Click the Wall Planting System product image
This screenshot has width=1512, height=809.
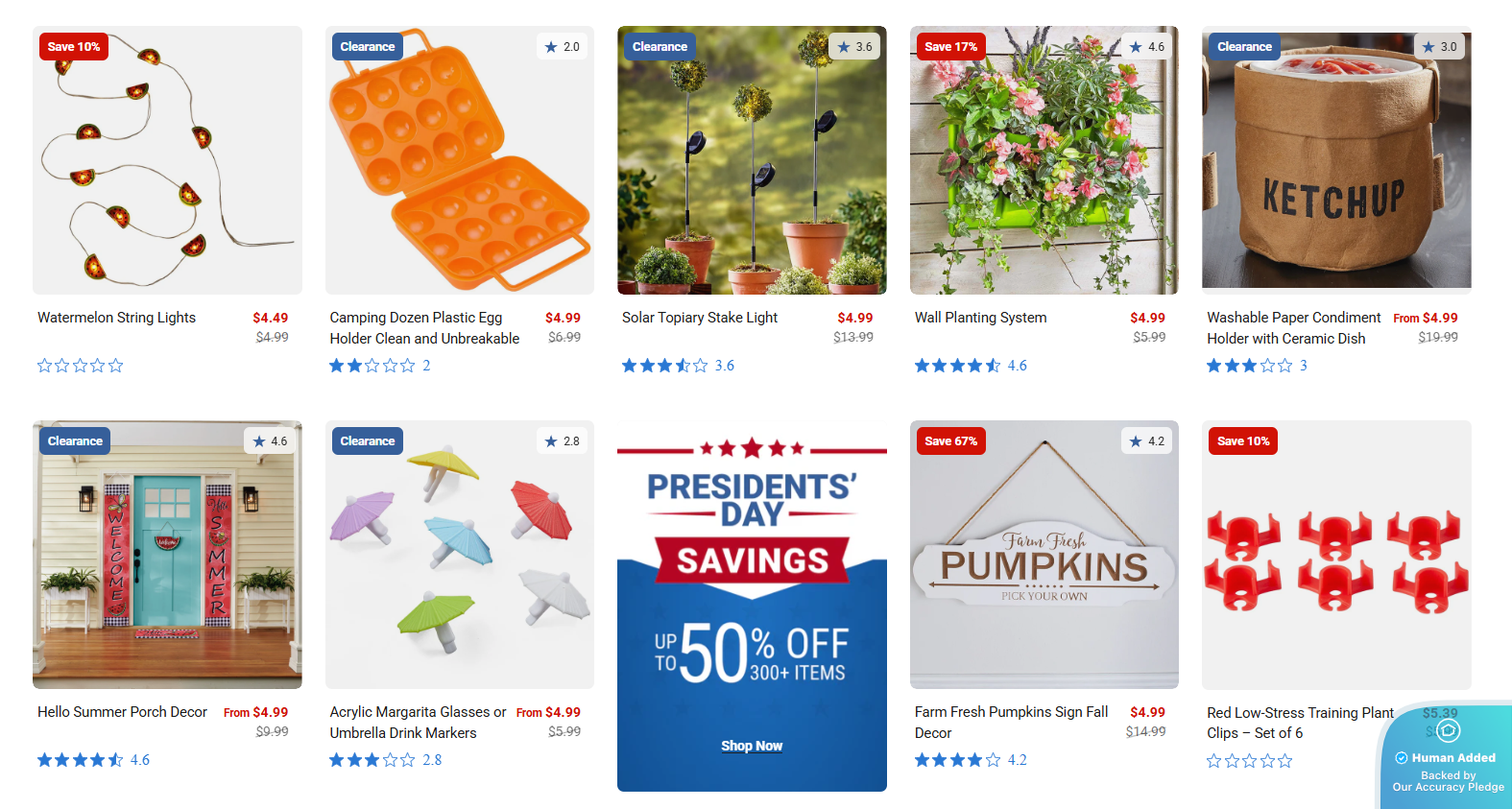pos(1044,160)
